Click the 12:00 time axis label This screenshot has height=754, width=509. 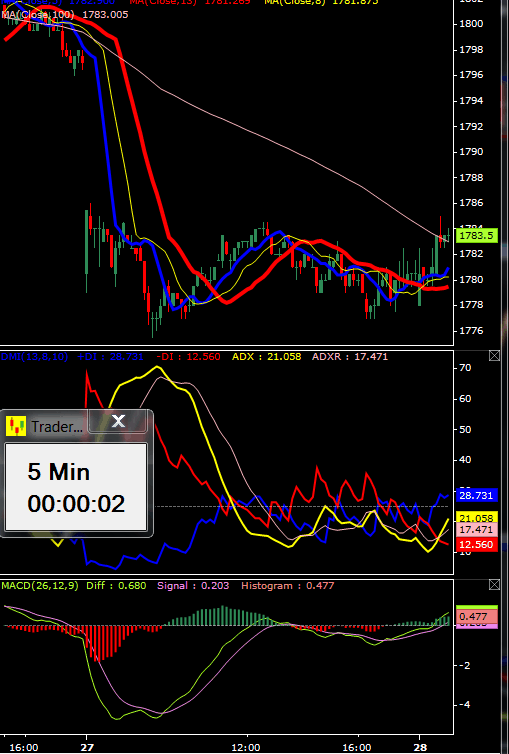pos(246,747)
